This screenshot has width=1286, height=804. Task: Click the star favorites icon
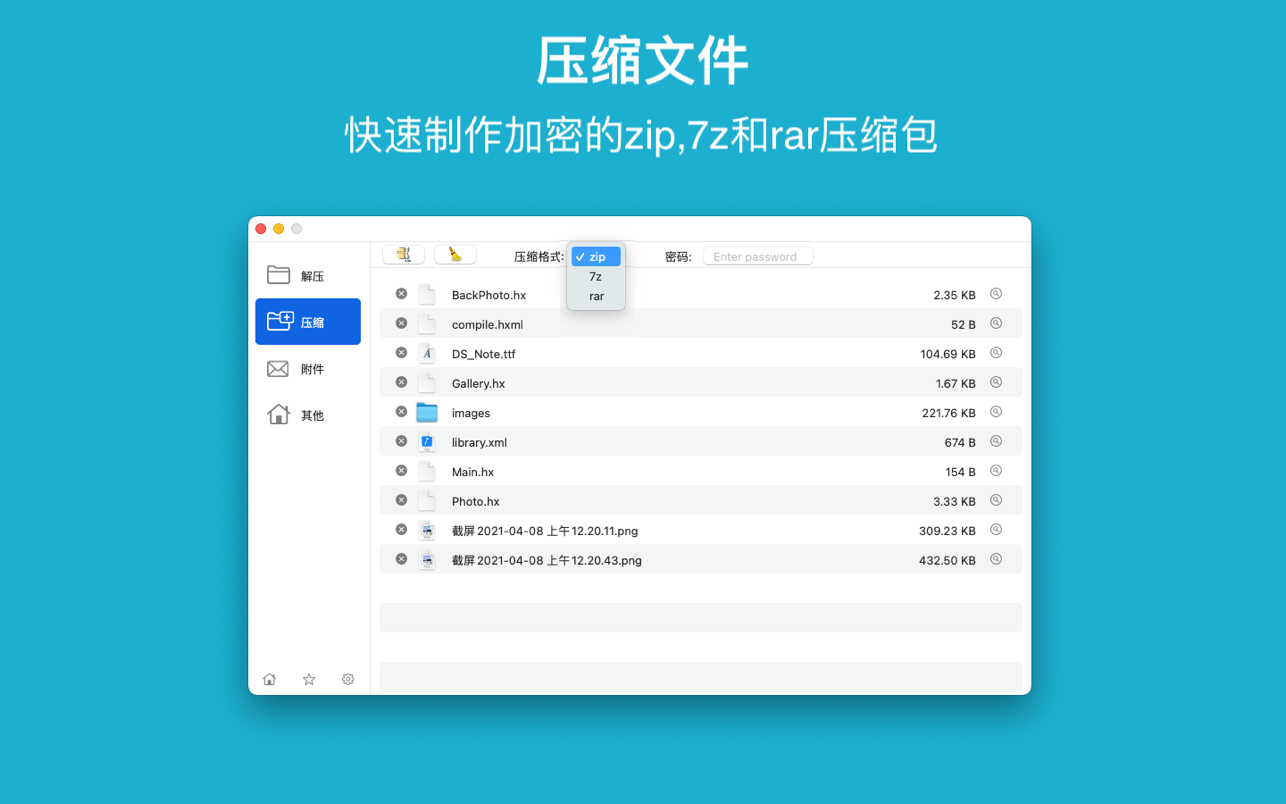(x=309, y=679)
